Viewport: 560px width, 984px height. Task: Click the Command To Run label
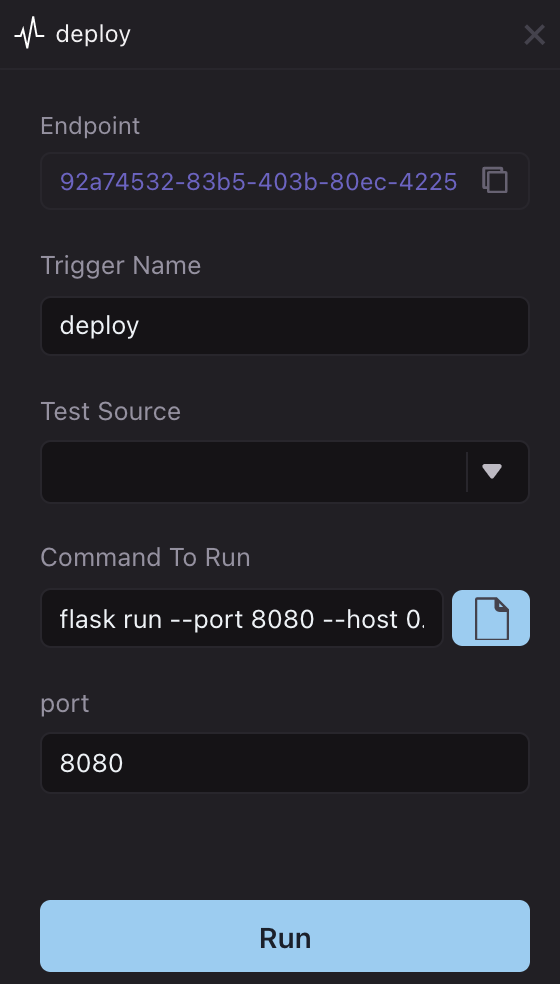click(145, 557)
